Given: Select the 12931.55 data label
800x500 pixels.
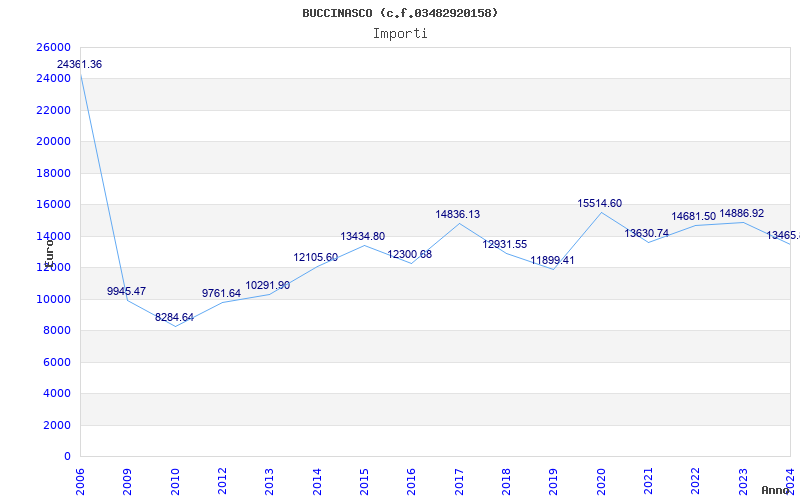Looking at the screenshot, I should click(x=505, y=244).
